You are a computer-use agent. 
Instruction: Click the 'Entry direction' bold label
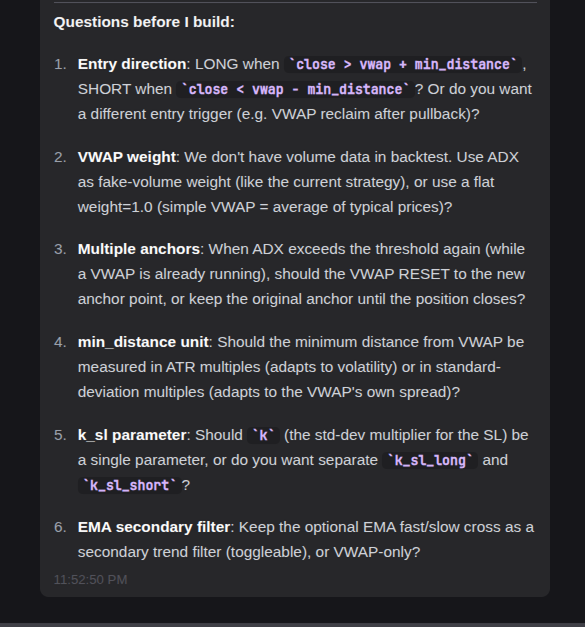point(132,64)
